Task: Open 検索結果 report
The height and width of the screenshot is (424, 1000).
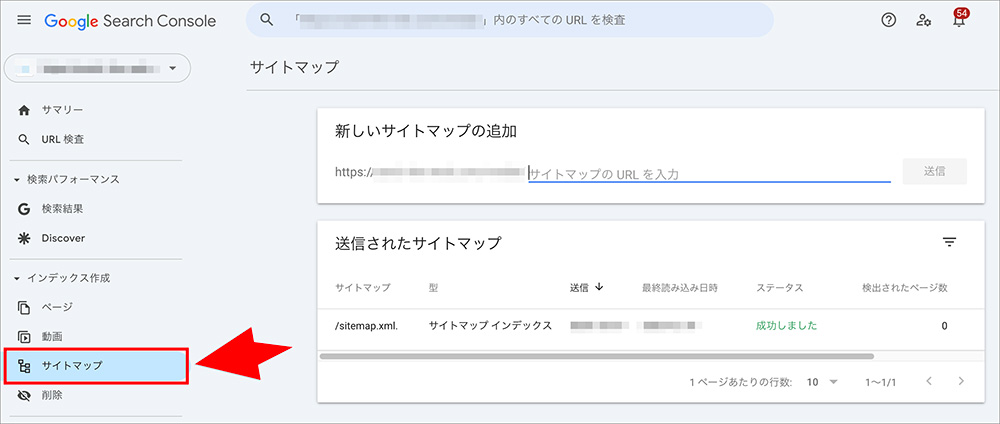Action: (x=62, y=209)
